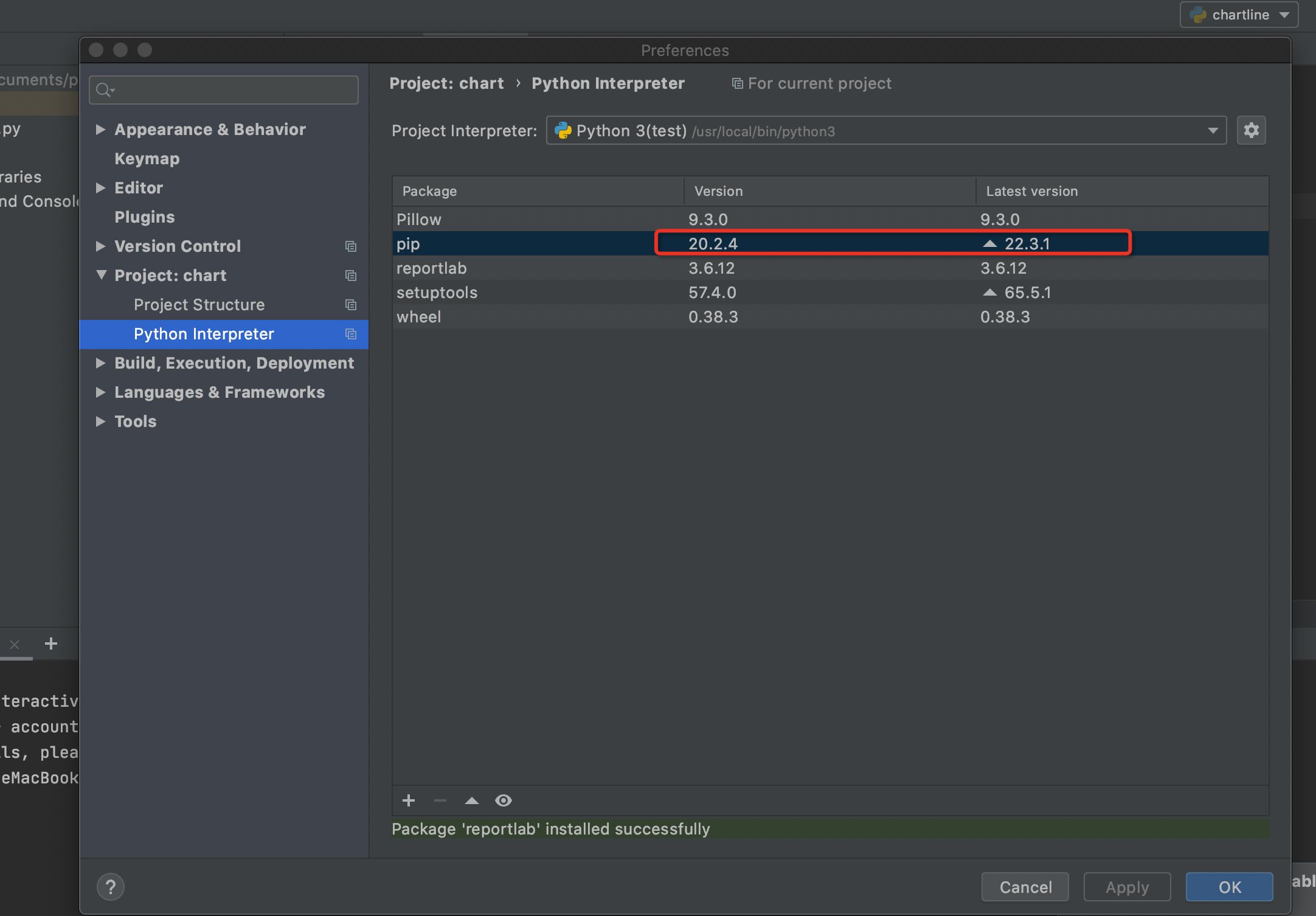The height and width of the screenshot is (916, 1316).
Task: Open the help question mark button
Action: pos(111,887)
